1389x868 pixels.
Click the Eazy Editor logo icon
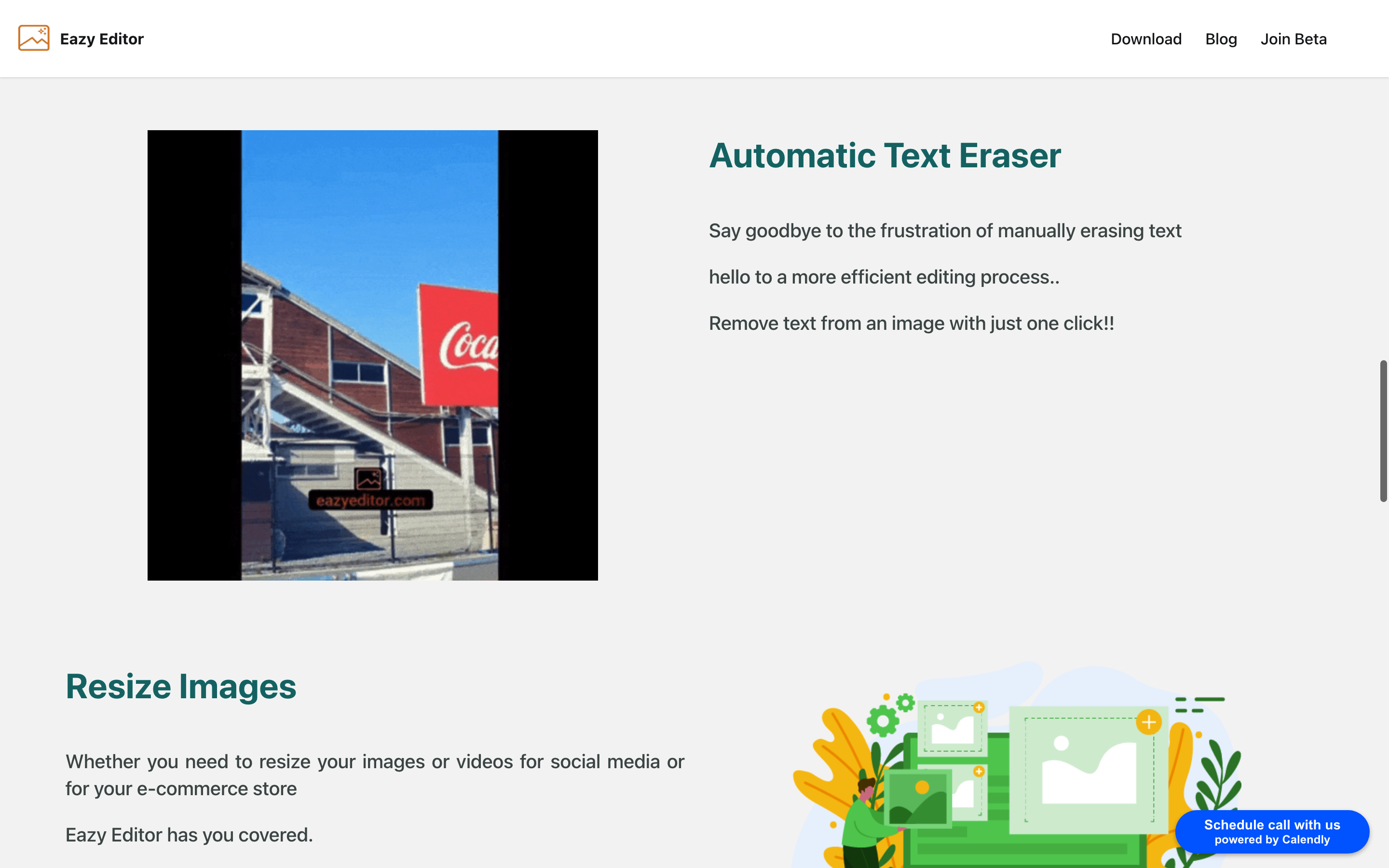coord(34,38)
